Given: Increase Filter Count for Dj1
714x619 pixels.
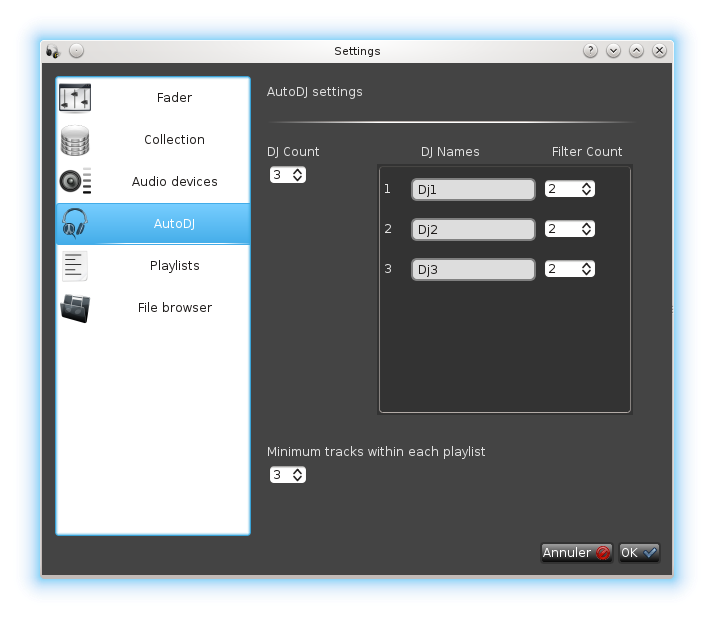Looking at the screenshot, I should click(x=586, y=185).
